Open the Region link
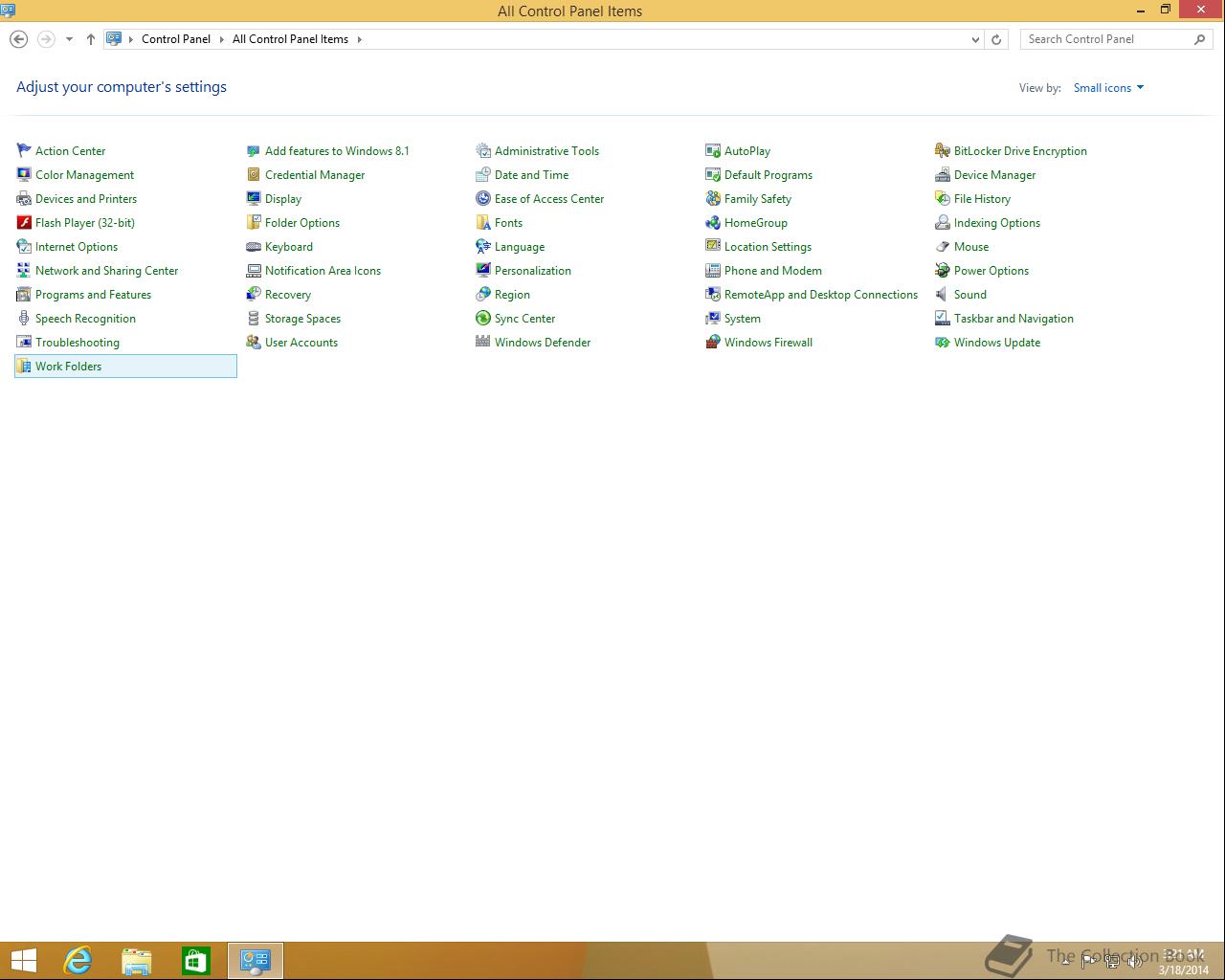This screenshot has height=980, width=1225. (x=512, y=295)
